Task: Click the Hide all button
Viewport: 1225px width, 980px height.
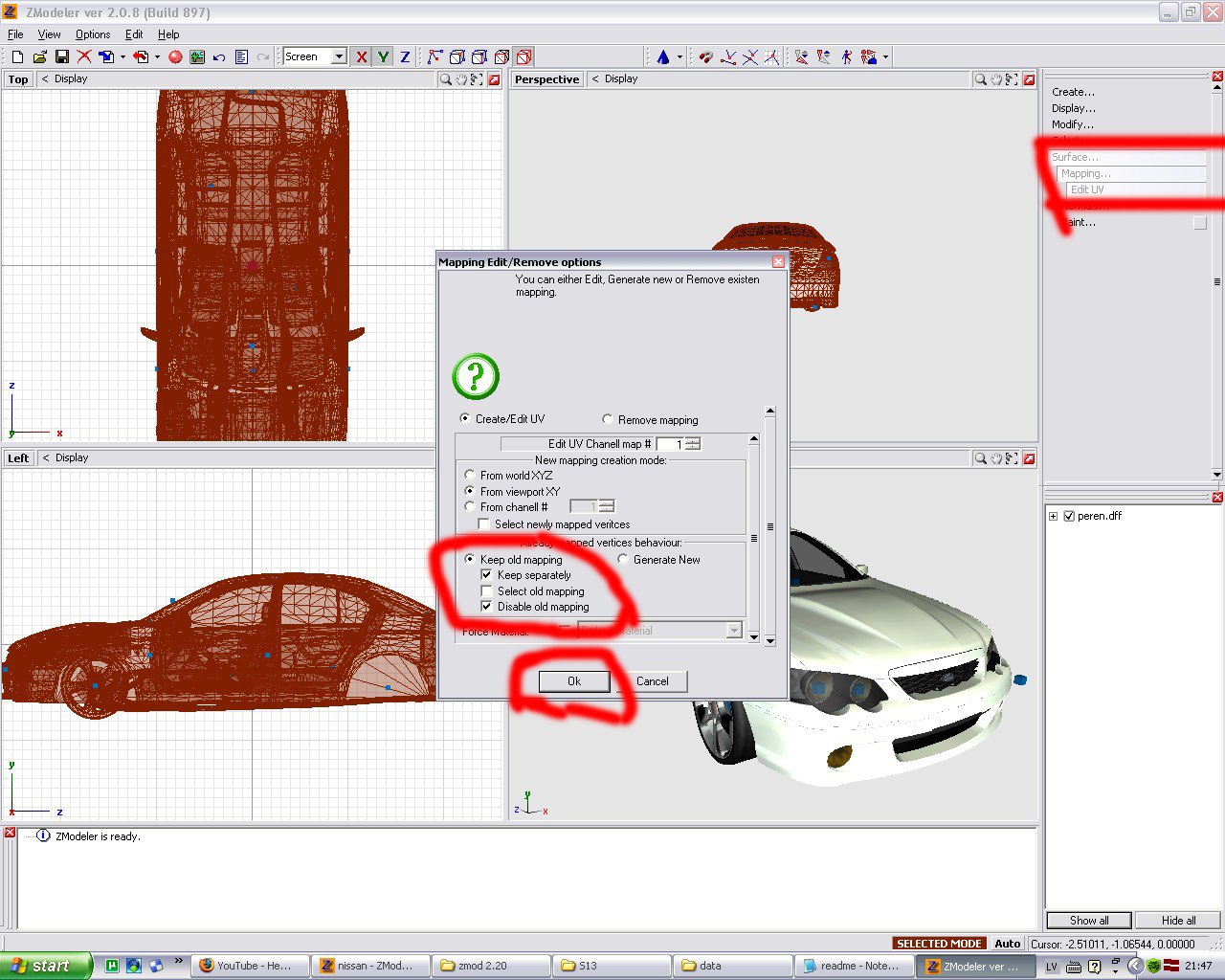Action: (x=1178, y=921)
